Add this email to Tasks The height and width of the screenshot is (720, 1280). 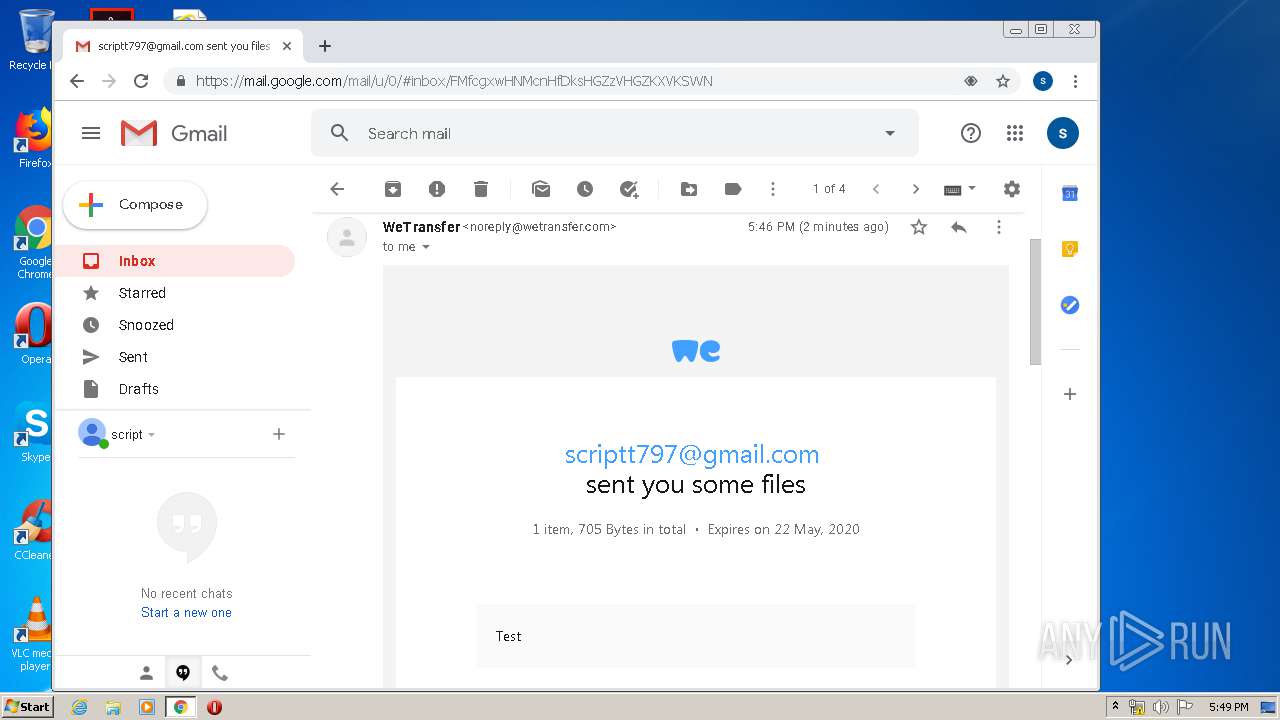coord(629,189)
